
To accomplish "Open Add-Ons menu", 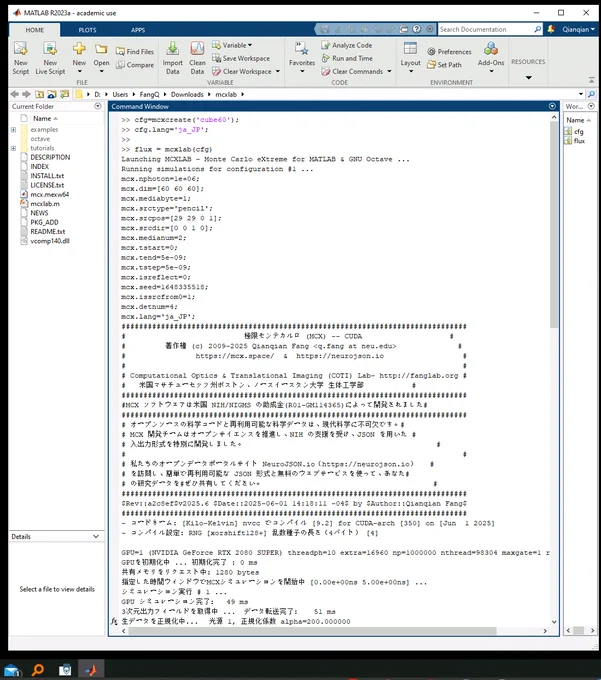I will [x=491, y=57].
